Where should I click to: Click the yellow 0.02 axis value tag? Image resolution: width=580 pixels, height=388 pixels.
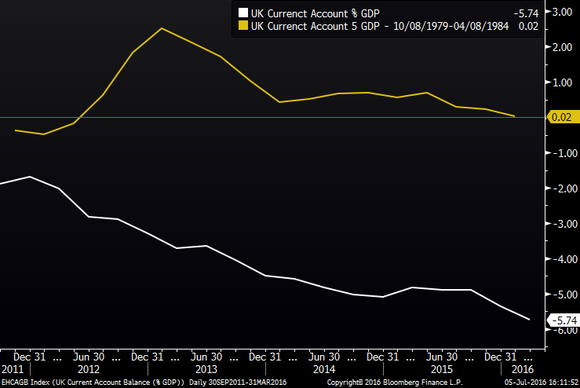(x=563, y=117)
